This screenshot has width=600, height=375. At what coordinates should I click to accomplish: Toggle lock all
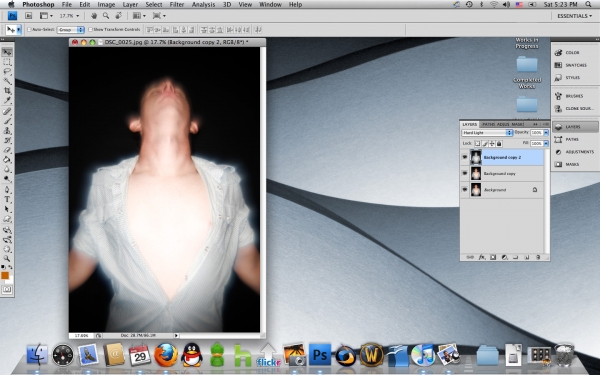click(x=499, y=143)
